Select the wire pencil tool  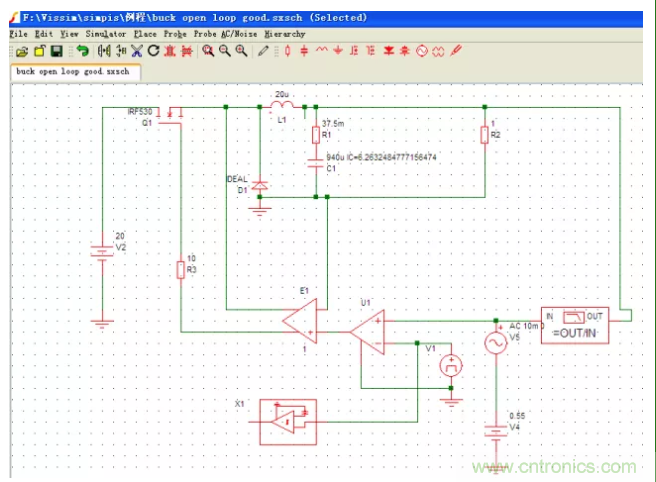264,50
